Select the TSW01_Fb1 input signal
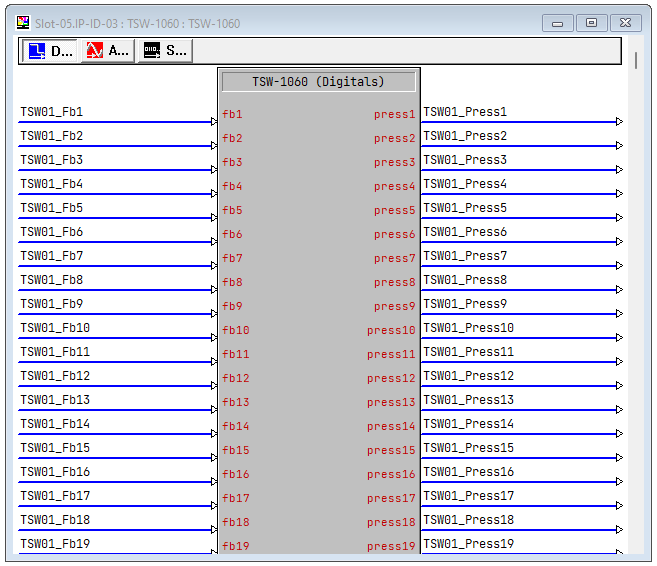Viewport: 657px width, 566px height. point(52,113)
